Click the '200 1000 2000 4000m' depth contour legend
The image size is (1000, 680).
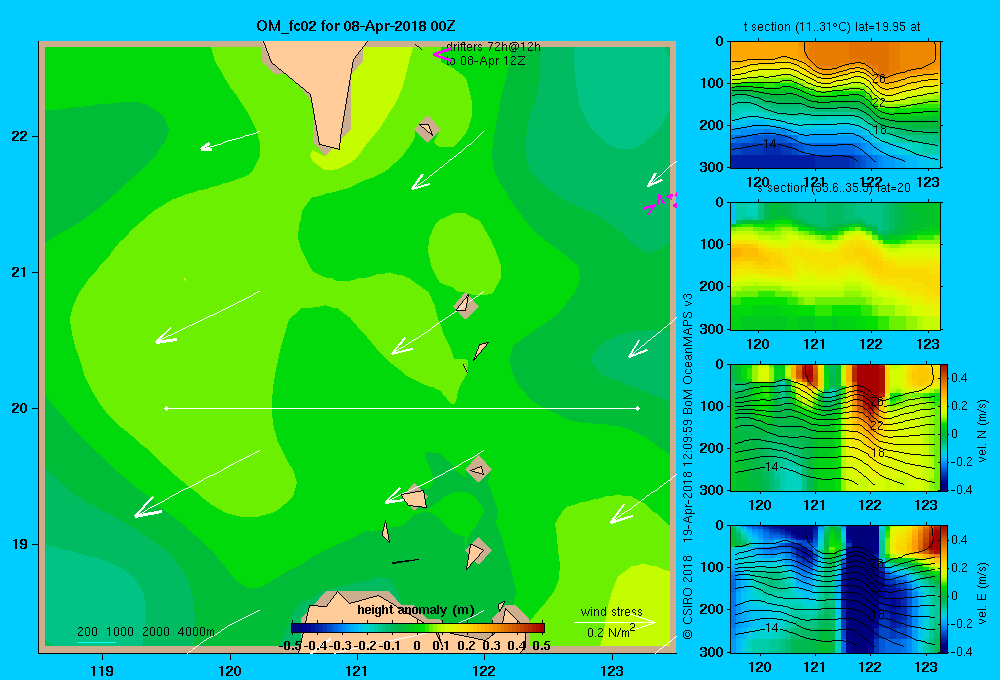pyautogui.click(x=145, y=632)
